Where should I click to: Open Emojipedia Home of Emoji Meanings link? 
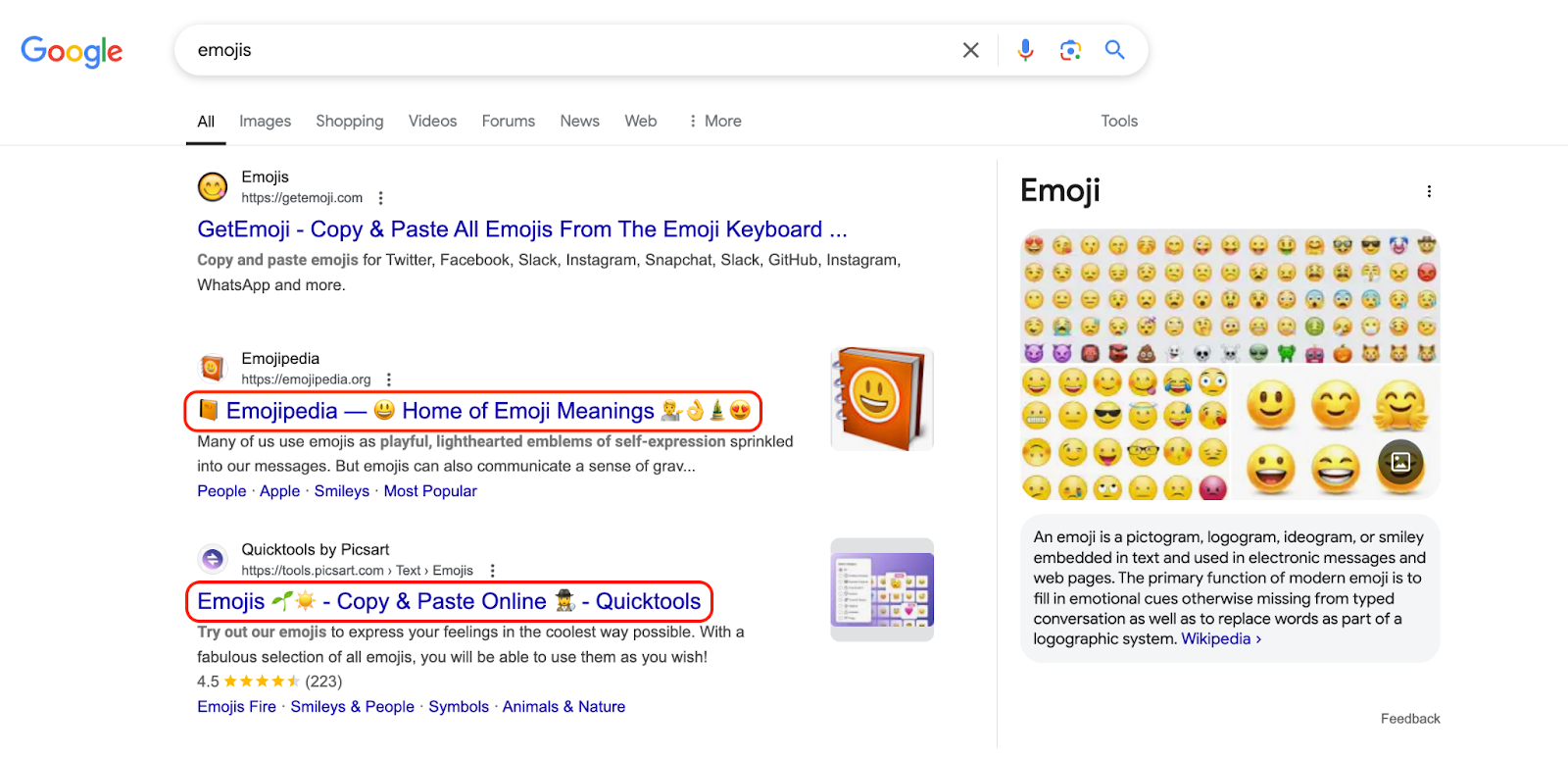pos(473,411)
